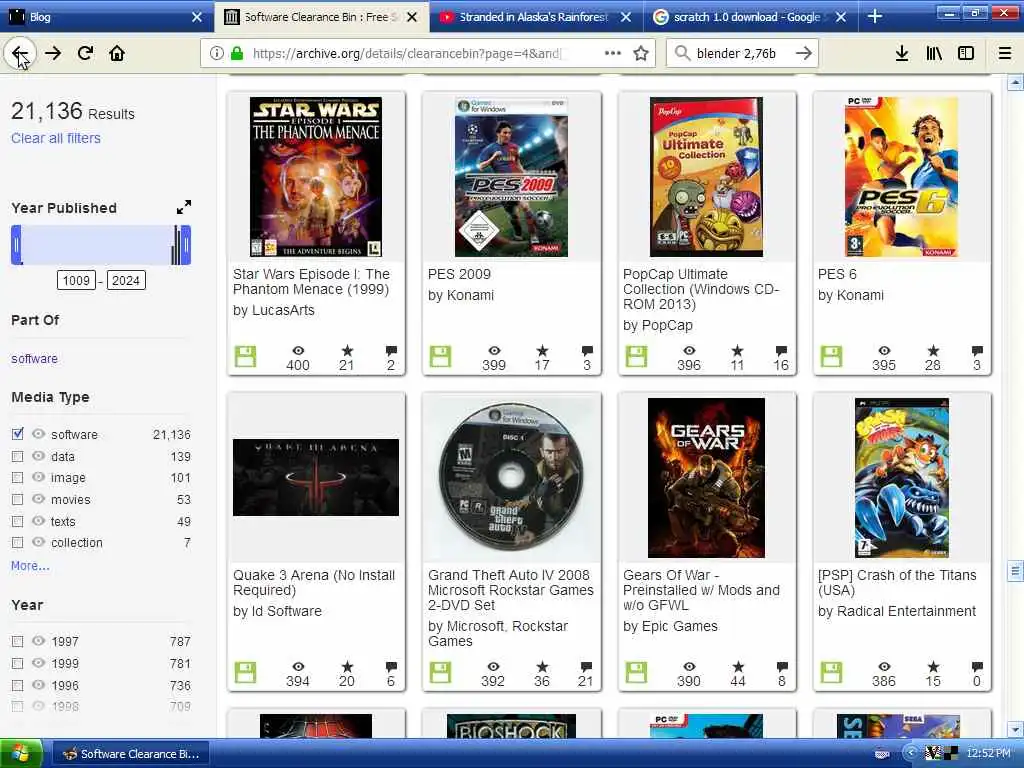The image size is (1024, 768).
Task: Click the page vertical scrollbar thumb
Action: pyautogui.click(x=1015, y=571)
